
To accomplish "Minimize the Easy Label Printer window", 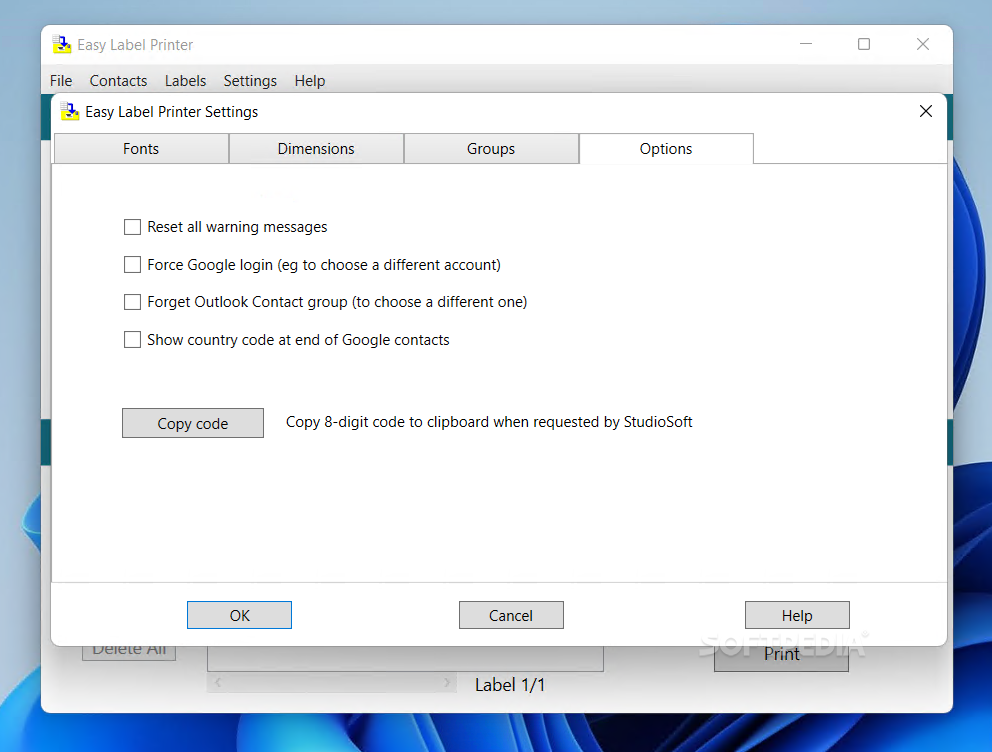I will coord(806,44).
